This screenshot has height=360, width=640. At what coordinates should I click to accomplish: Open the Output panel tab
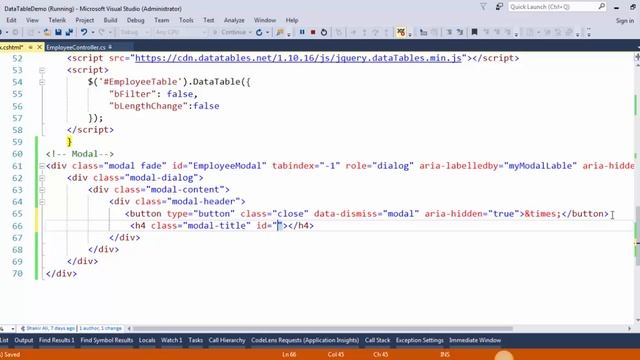tap(24, 340)
